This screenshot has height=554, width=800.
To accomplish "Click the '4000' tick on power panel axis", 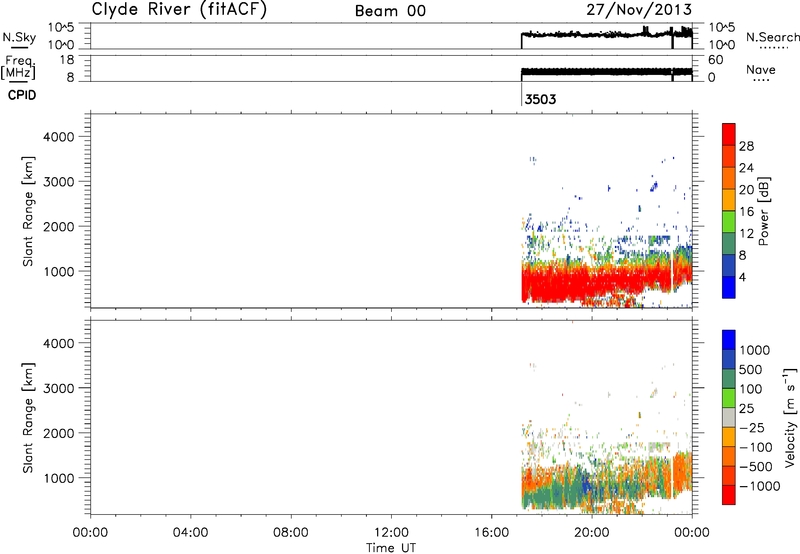I will pyautogui.click(x=59, y=137).
